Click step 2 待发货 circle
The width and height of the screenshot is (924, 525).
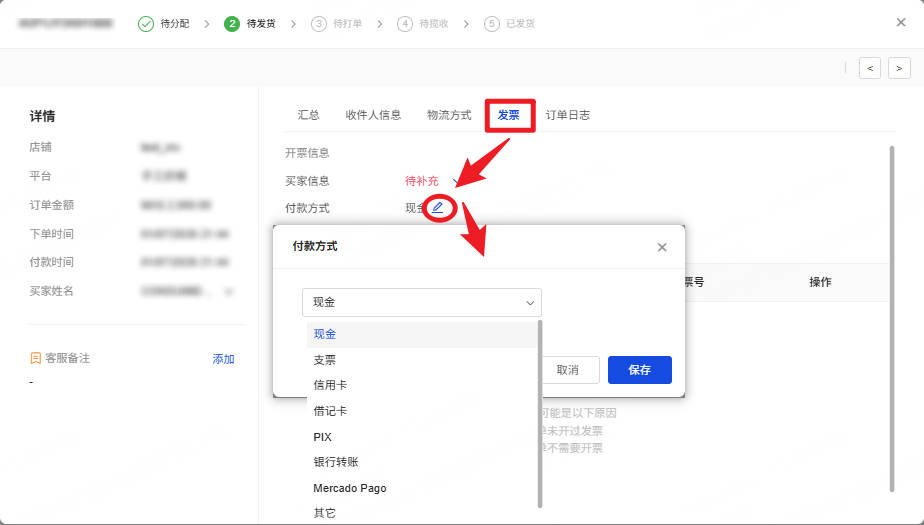[x=232, y=24]
